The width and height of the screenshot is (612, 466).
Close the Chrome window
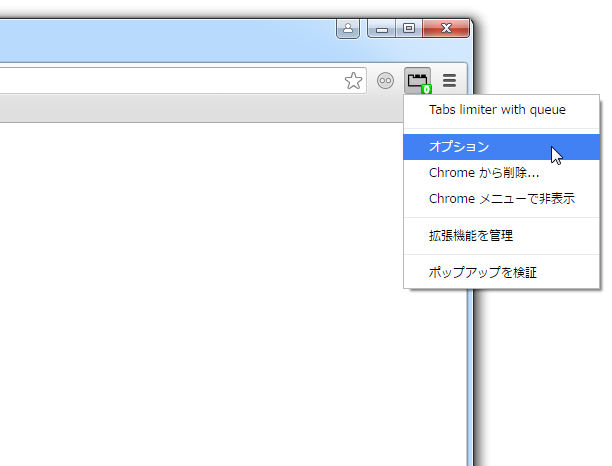coord(446,28)
